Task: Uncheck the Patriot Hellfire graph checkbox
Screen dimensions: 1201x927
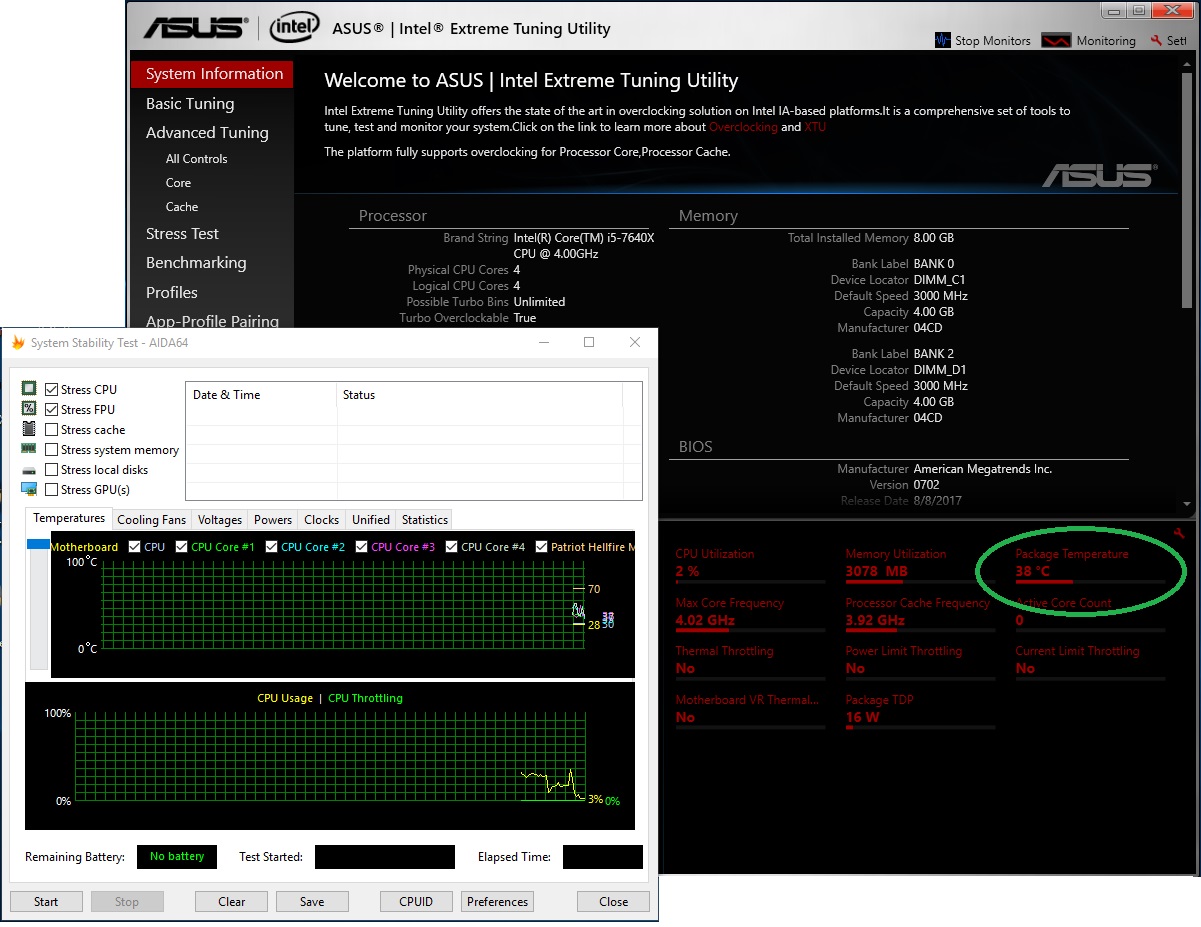Action: 541,547
